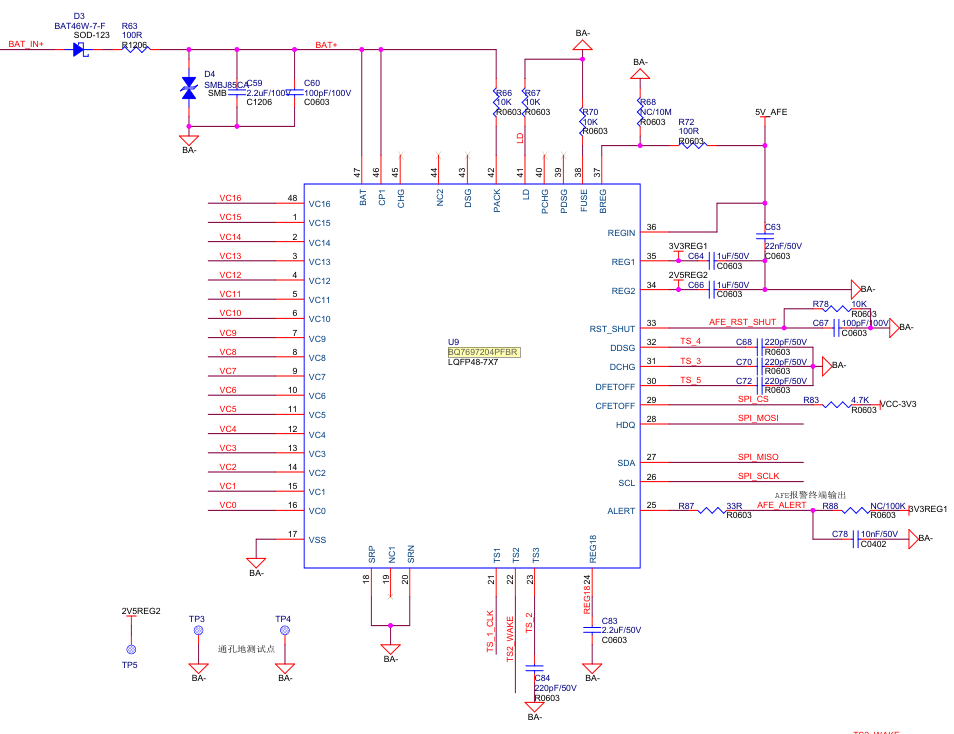The width and height of the screenshot is (954, 734).
Task: Click the SPI_SCLK net label
Action: point(759,476)
